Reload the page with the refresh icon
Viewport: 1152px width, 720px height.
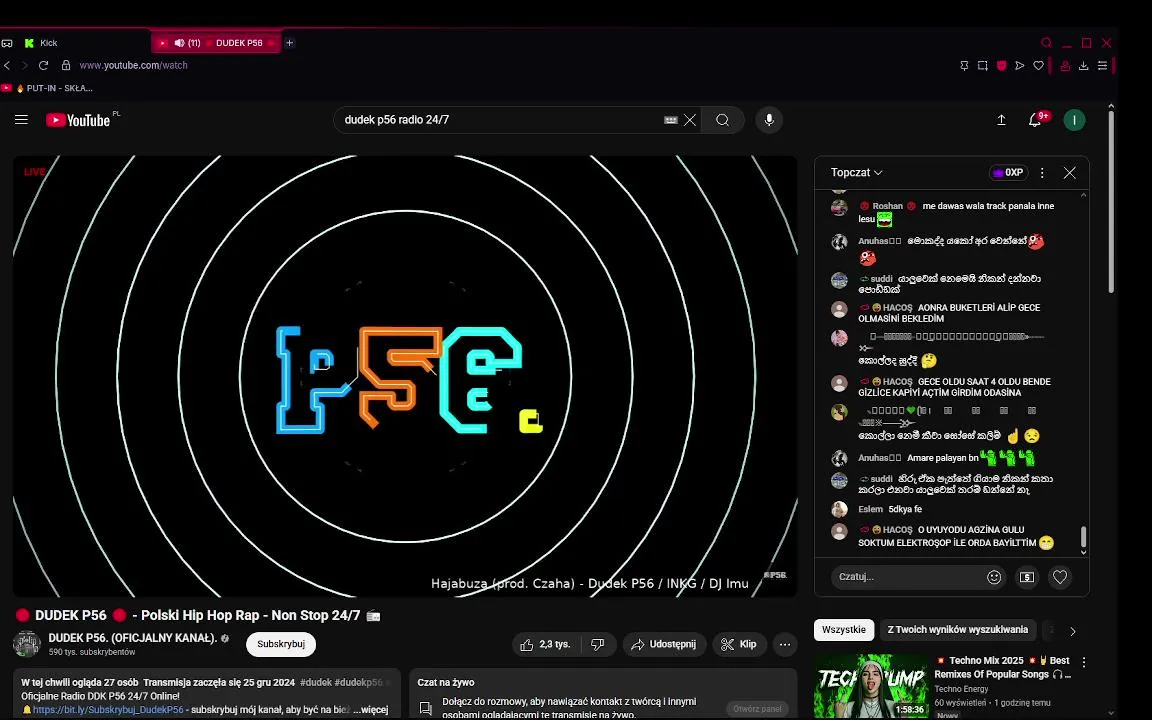[x=43, y=65]
